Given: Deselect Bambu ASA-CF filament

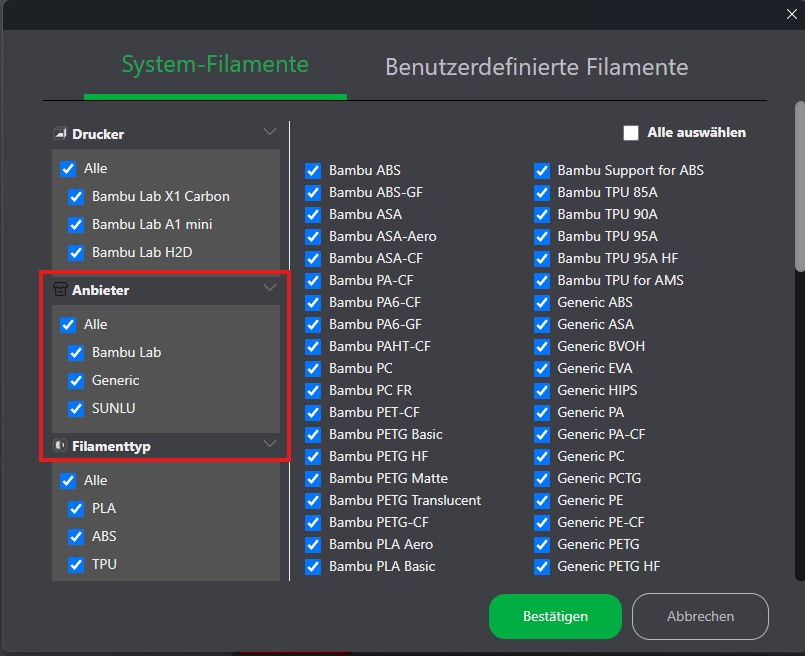Looking at the screenshot, I should (313, 259).
